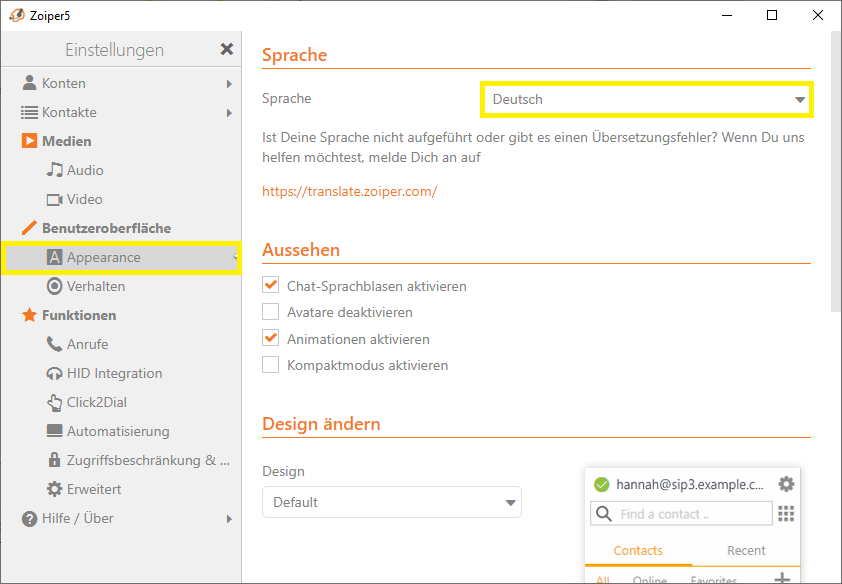This screenshot has height=584, width=842.
Task: Open Video settings via camera icon
Action: click(54, 200)
